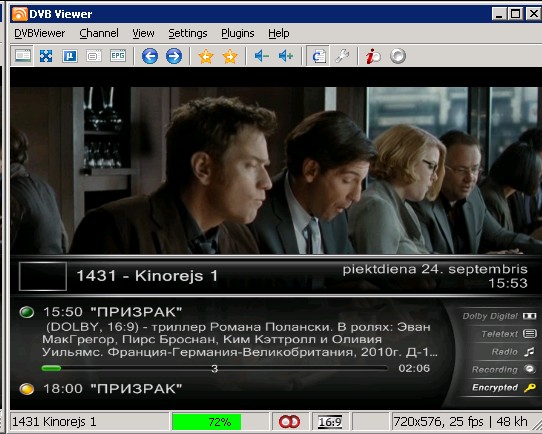
Task: Click the volume down speaker icon
Action: tap(262, 56)
